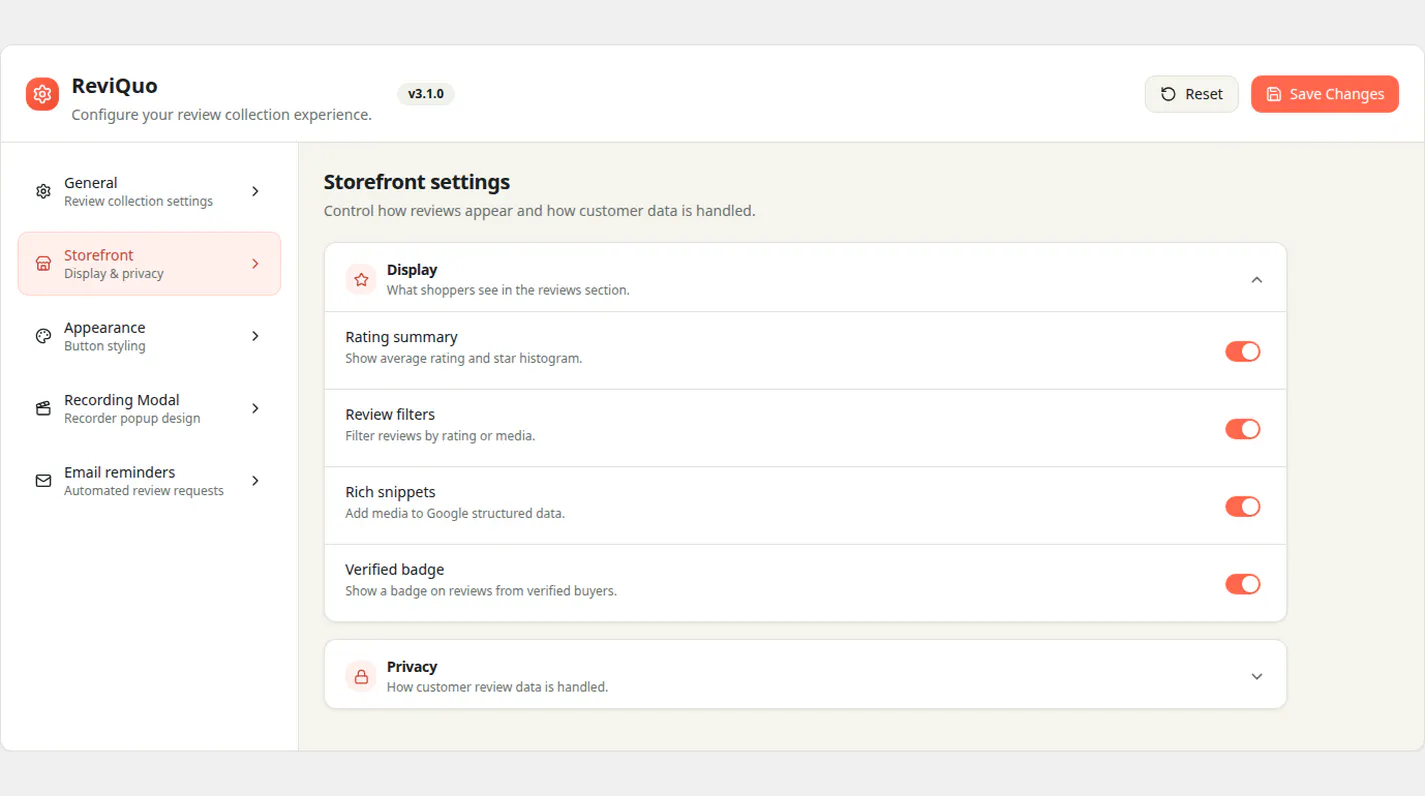This screenshot has width=1425, height=796.
Task: Click the ReviQuo app title
Action: 115,86
